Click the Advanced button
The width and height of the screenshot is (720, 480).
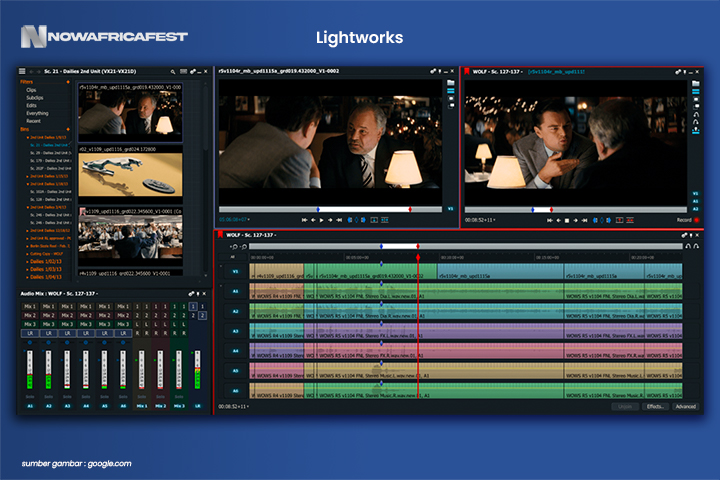(686, 407)
